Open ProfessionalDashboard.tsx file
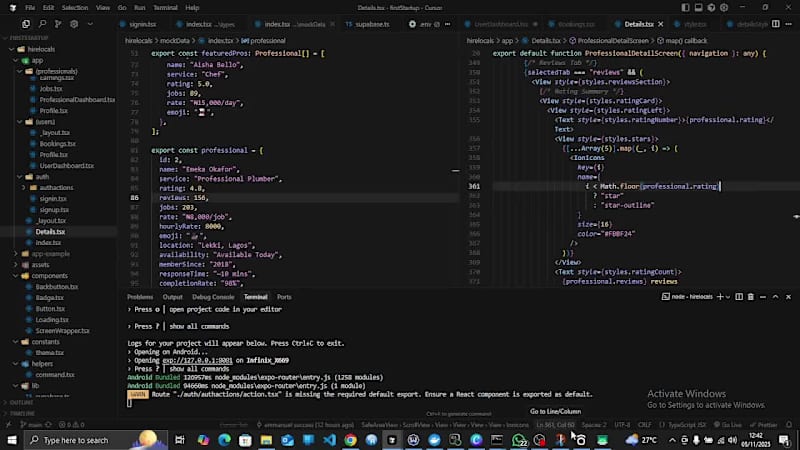This screenshot has height=450, width=800. click(77, 99)
